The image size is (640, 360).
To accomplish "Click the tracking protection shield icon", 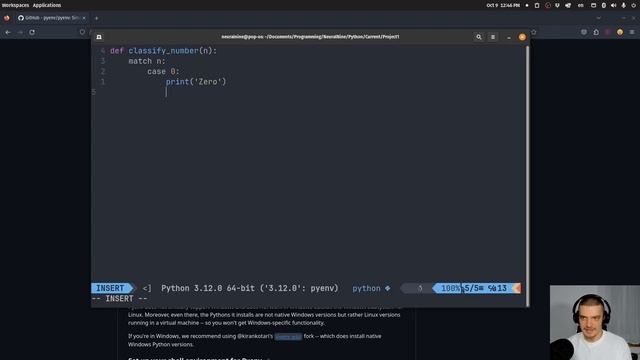I will (x=82, y=32).
